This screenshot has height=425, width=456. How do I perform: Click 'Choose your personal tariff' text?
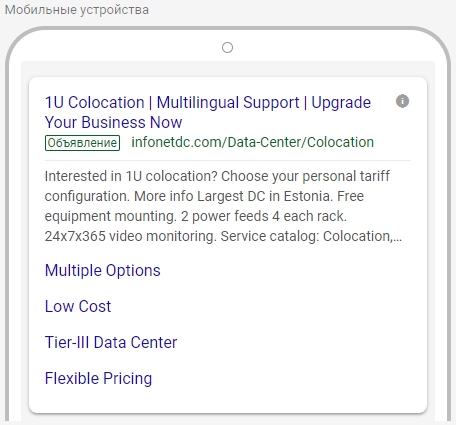tap(305, 176)
